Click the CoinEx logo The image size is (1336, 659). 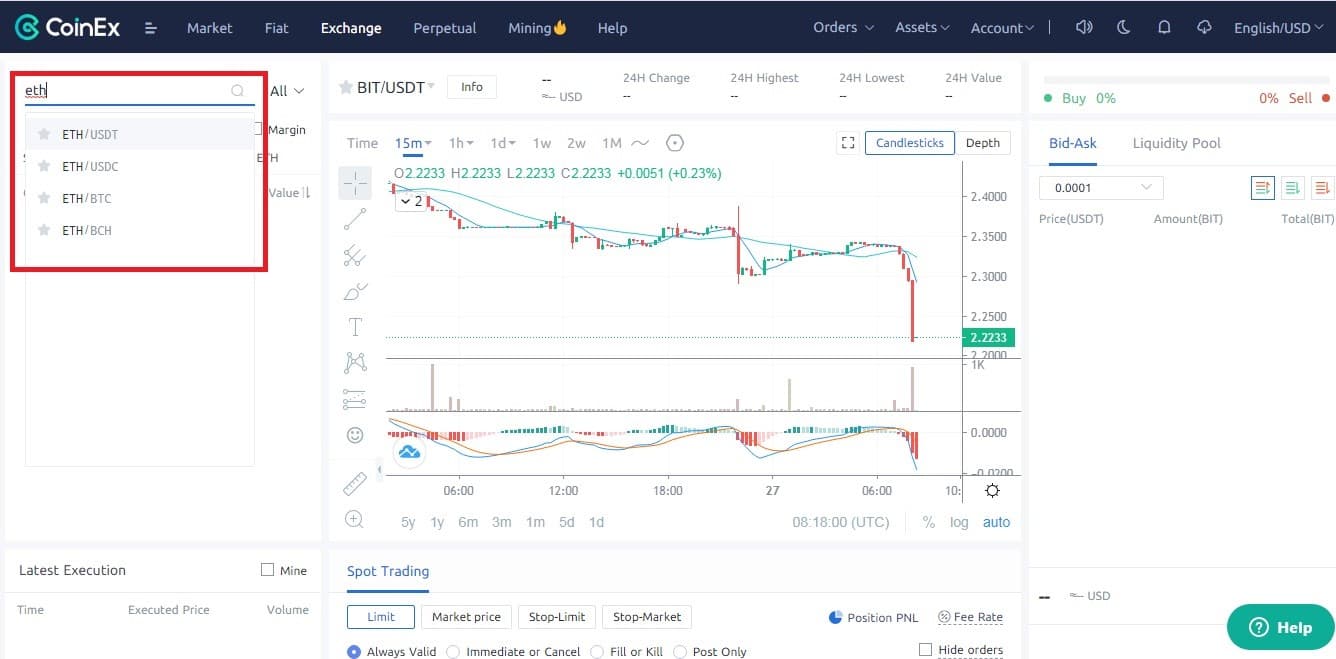[x=68, y=27]
